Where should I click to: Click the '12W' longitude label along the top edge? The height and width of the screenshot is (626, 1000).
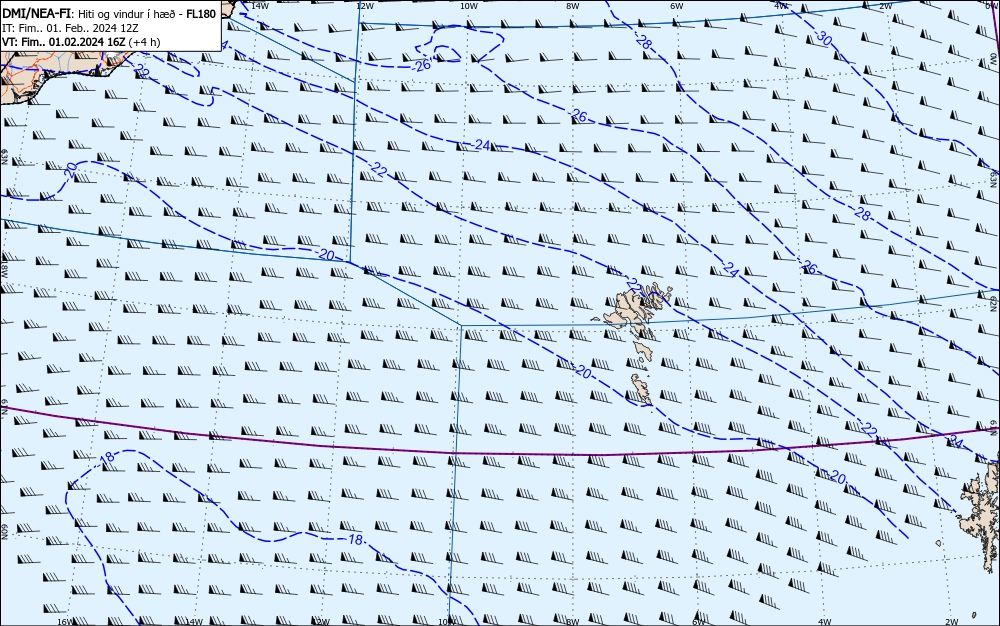364,6
